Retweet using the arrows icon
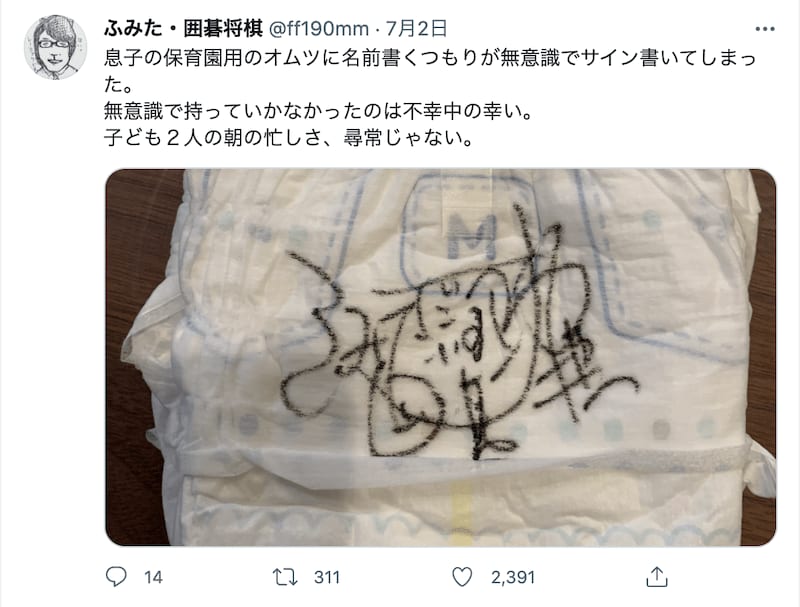Viewport: 800px width, 607px height. click(x=285, y=577)
